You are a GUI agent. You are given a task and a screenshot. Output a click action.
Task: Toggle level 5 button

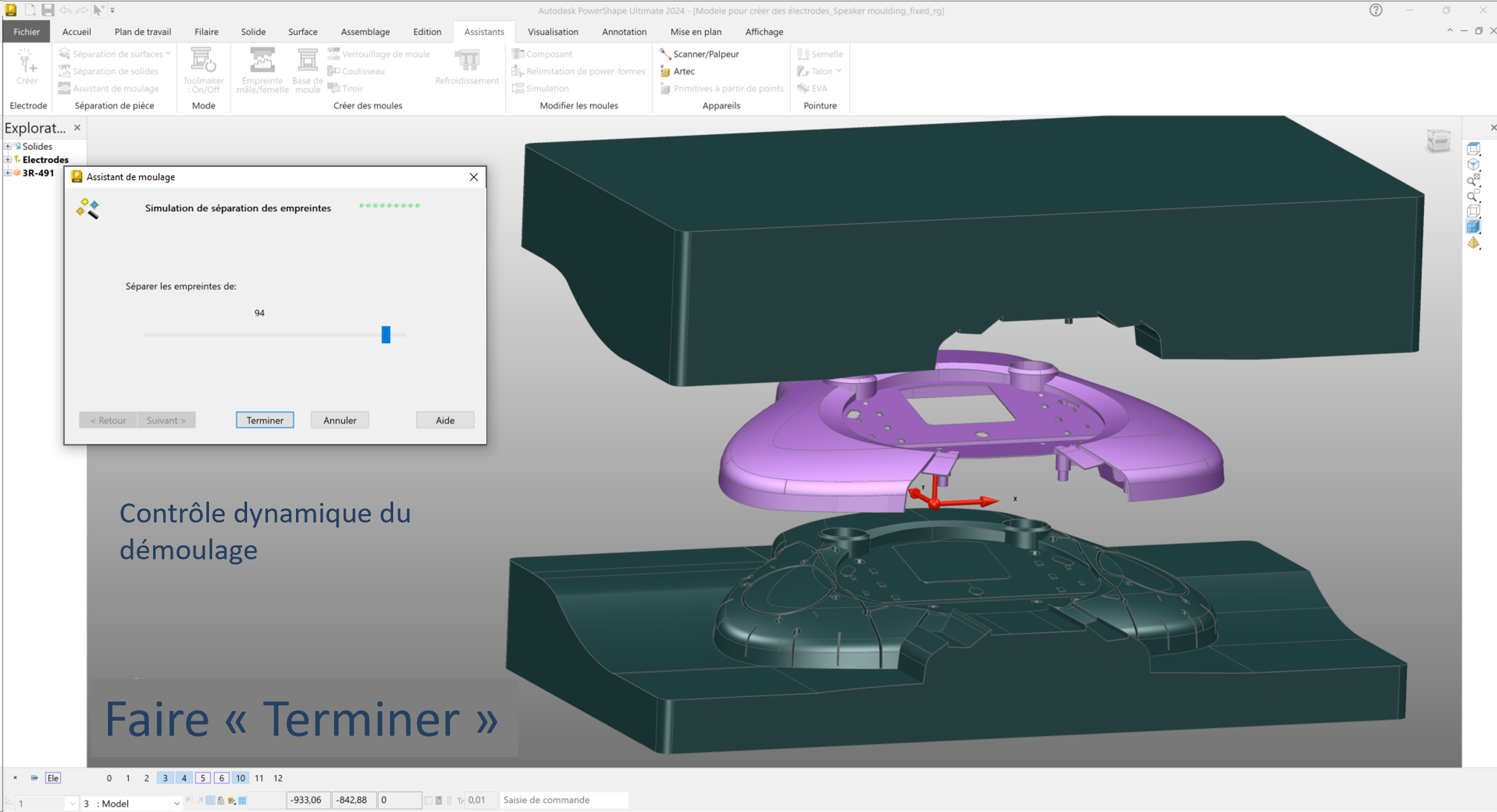[x=203, y=778]
